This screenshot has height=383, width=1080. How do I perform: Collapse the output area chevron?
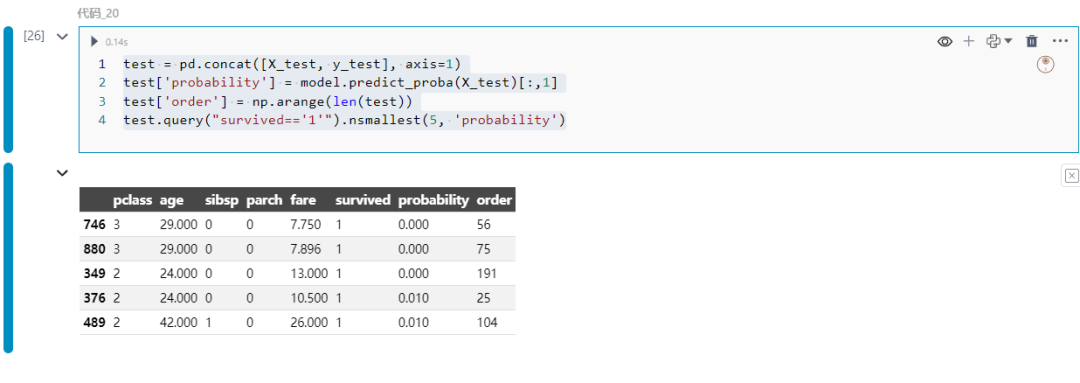point(62,173)
